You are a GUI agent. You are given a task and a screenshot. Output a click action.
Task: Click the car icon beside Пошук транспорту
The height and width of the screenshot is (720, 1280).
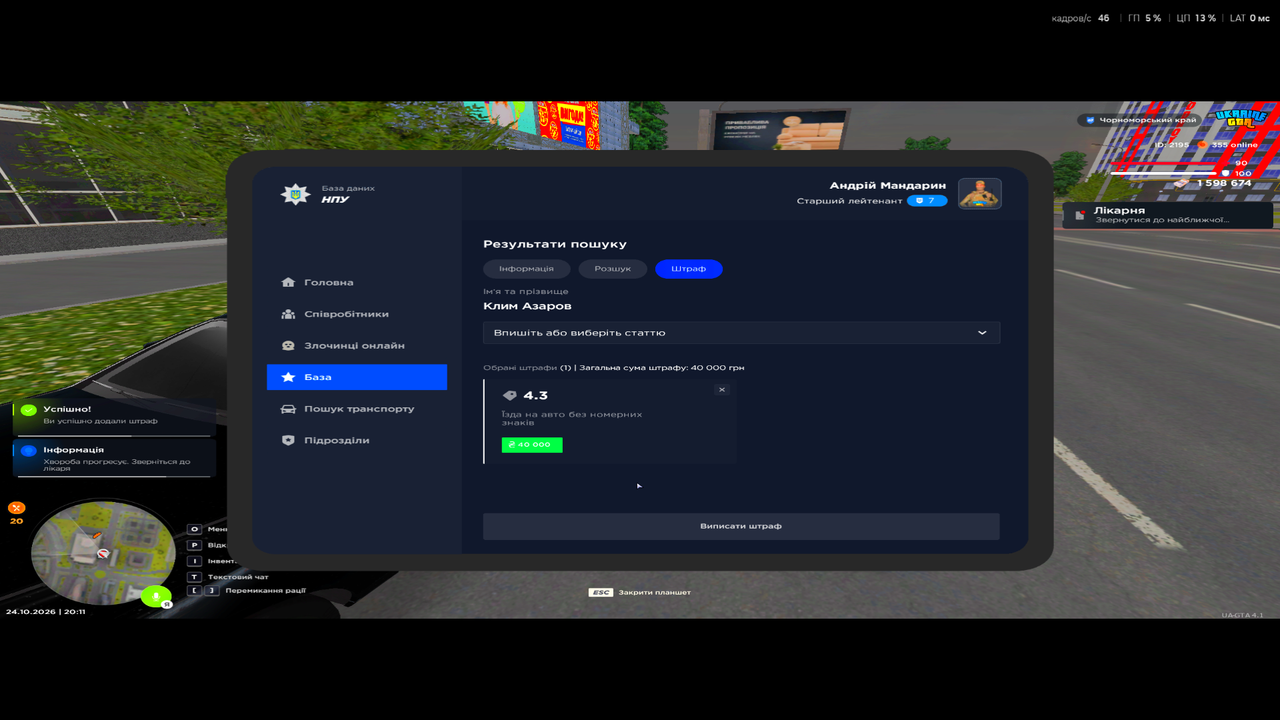click(x=288, y=408)
